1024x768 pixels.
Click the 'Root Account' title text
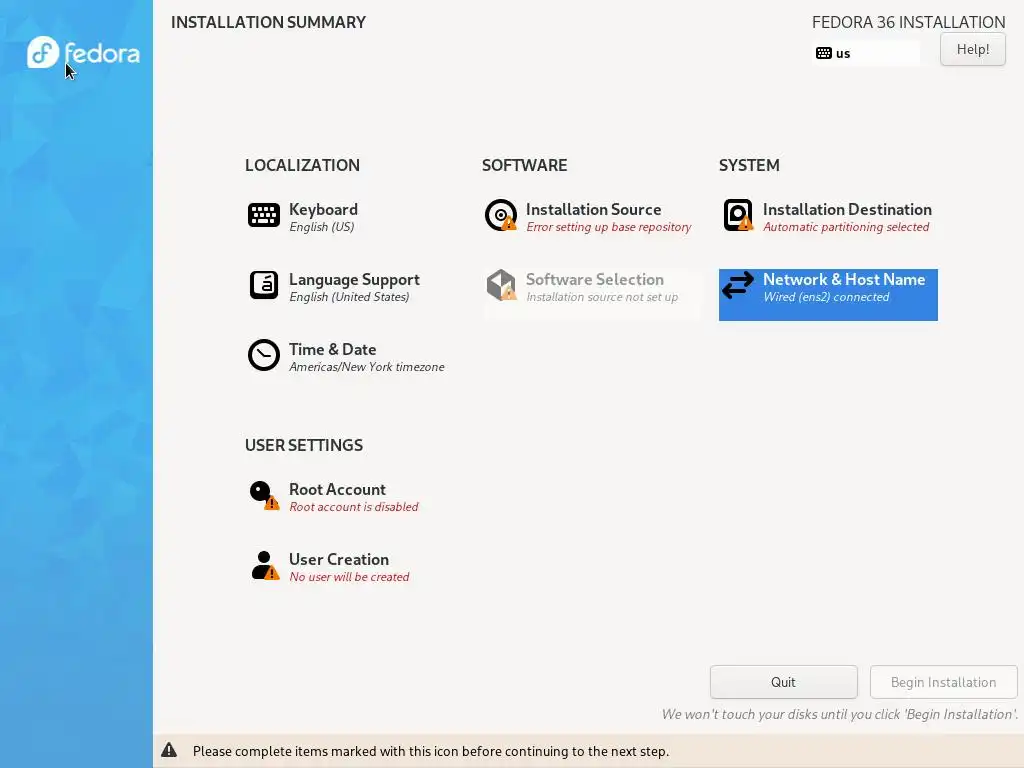[338, 490]
